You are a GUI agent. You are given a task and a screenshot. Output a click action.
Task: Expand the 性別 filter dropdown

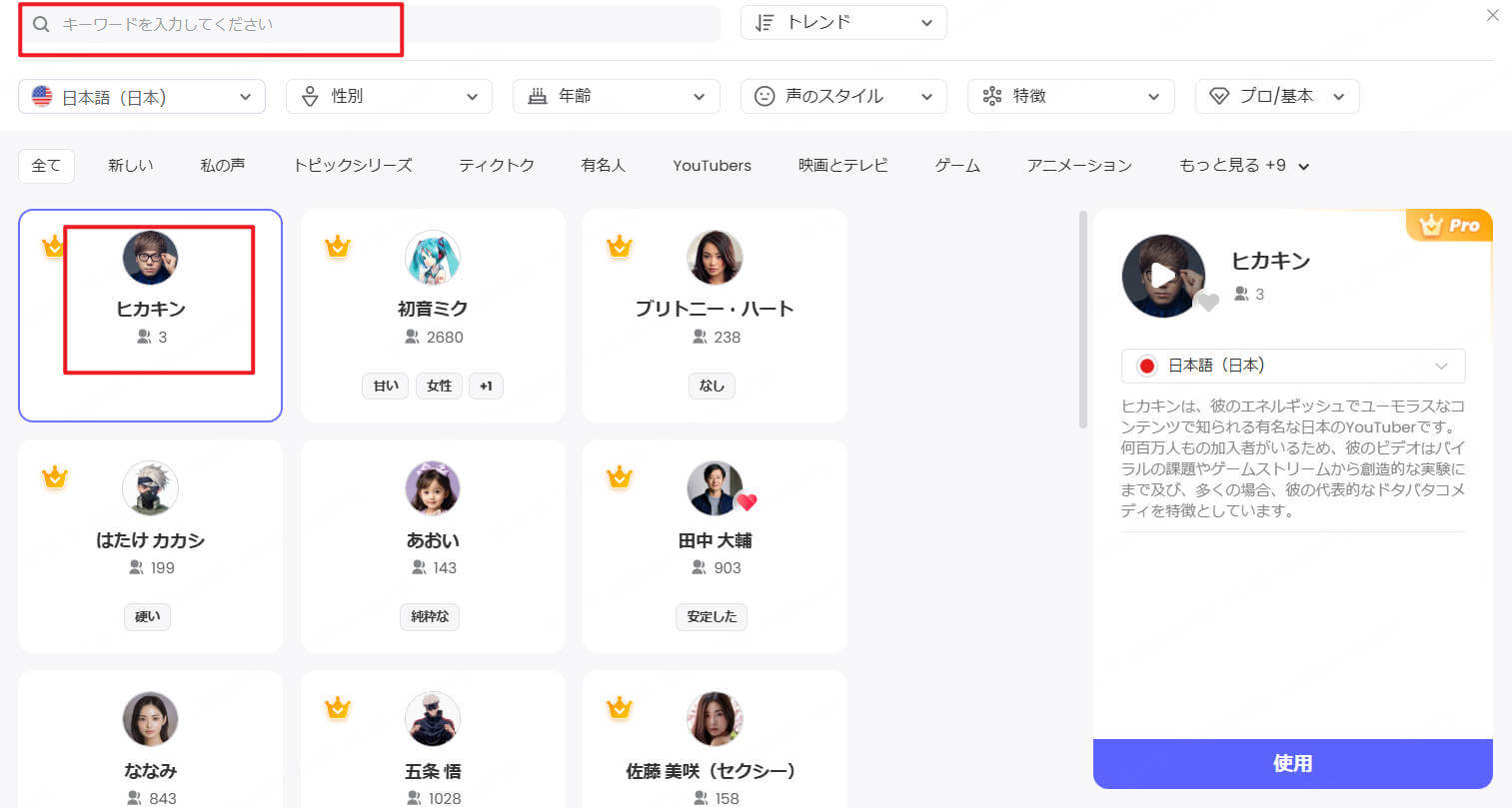389,97
